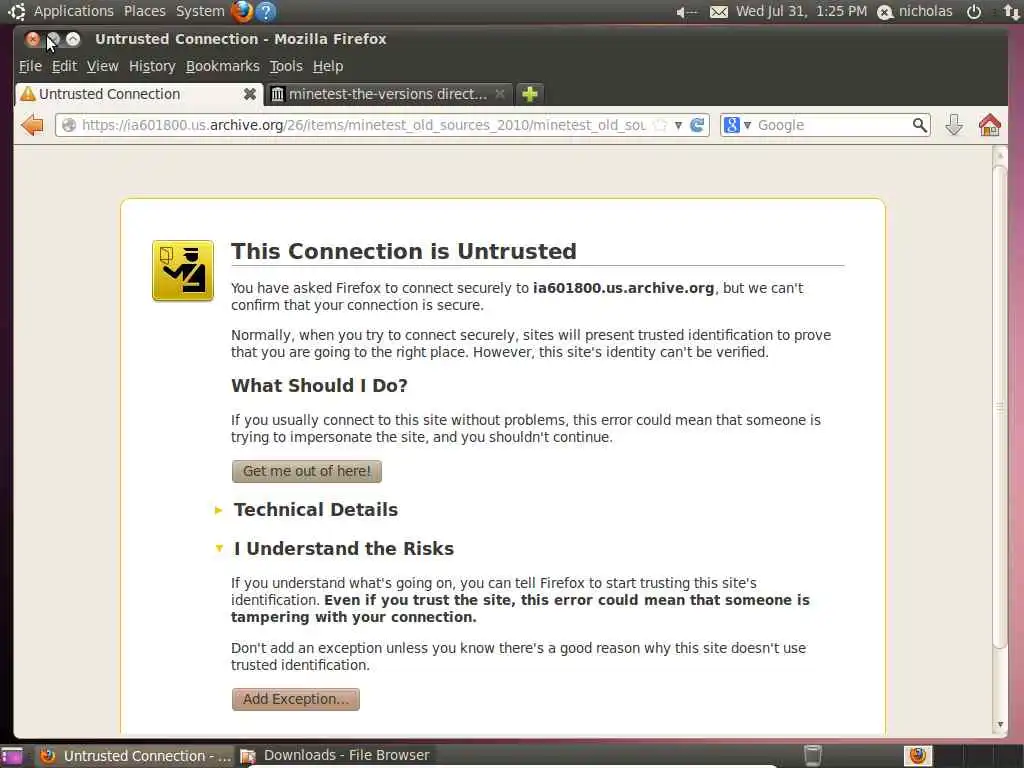
Task: Click the yellow warning officer icon
Action: coord(183,270)
